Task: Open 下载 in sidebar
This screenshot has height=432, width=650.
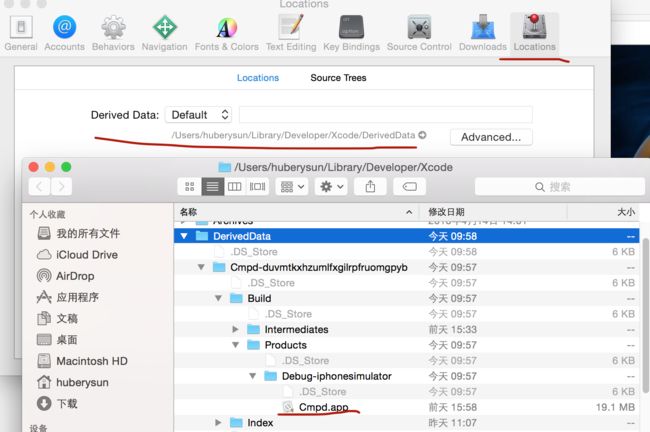Action: 57,403
